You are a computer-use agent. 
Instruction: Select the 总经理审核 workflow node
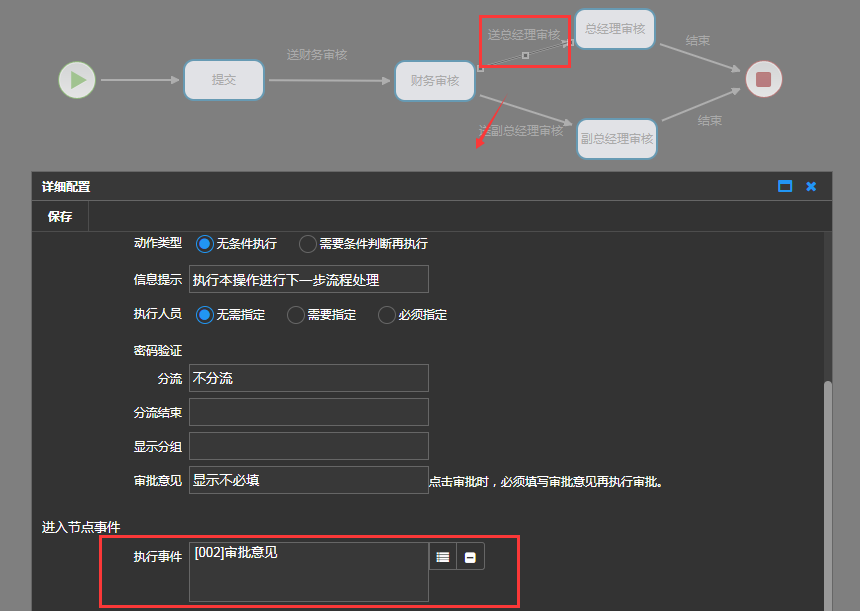pos(615,29)
